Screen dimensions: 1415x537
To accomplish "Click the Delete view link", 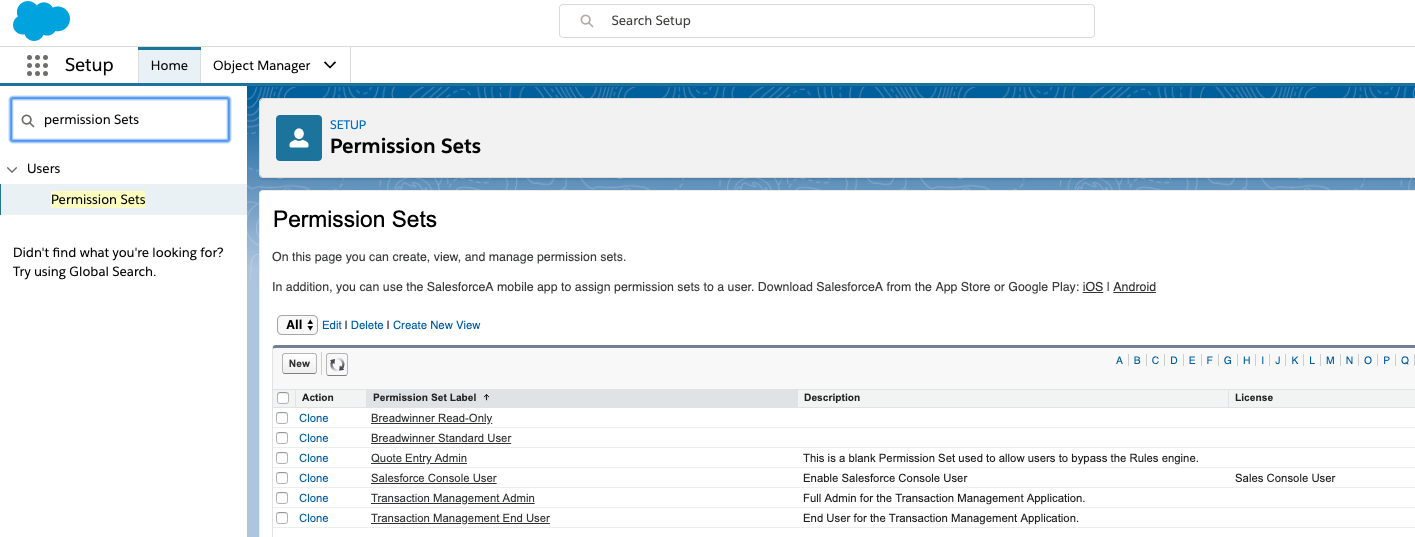I will pos(367,325).
